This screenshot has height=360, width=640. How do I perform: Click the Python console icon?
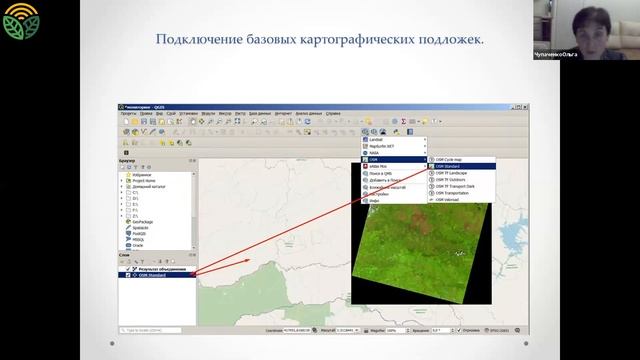coord(396,132)
